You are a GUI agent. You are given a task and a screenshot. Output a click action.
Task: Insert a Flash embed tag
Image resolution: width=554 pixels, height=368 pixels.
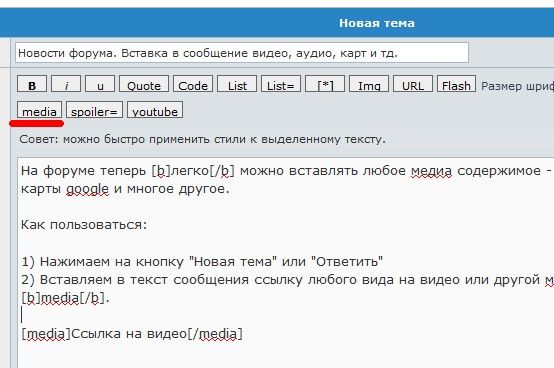coord(456,84)
